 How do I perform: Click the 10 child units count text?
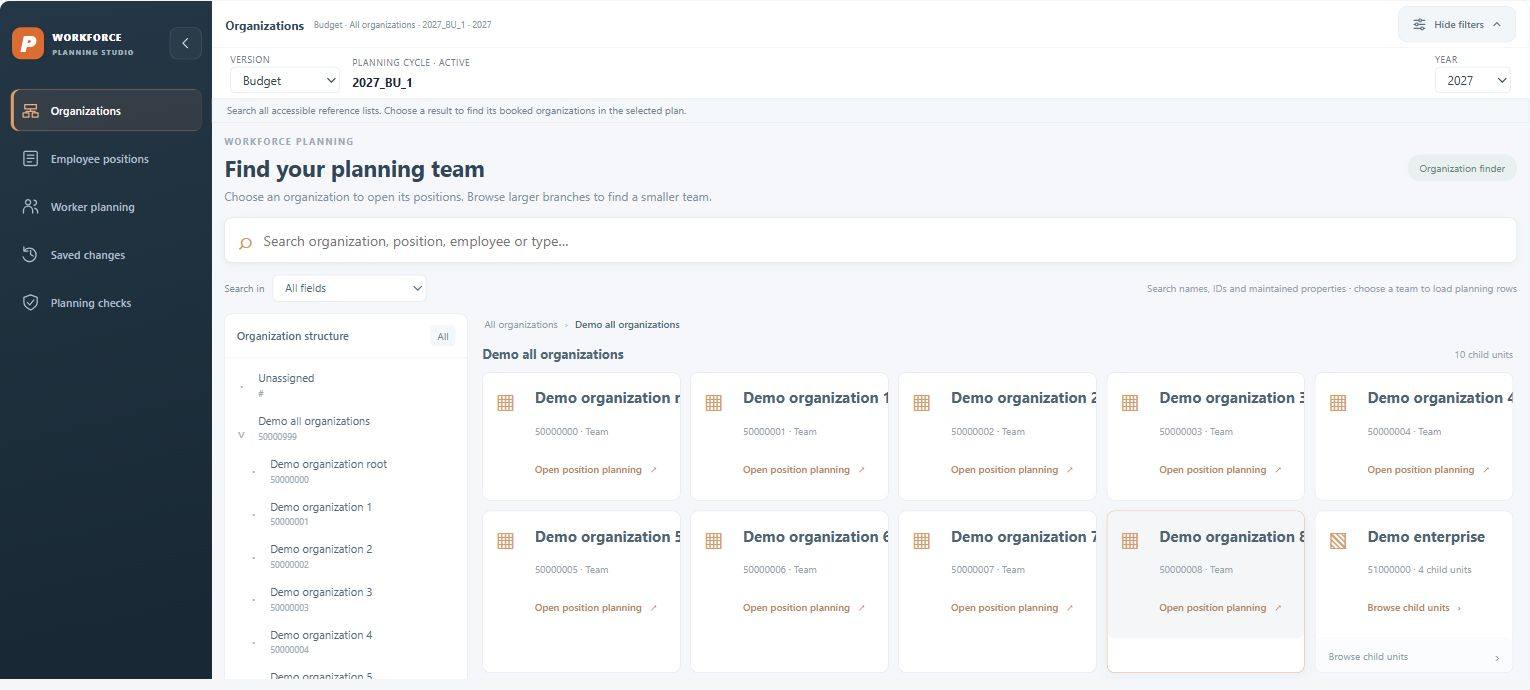(x=1483, y=355)
